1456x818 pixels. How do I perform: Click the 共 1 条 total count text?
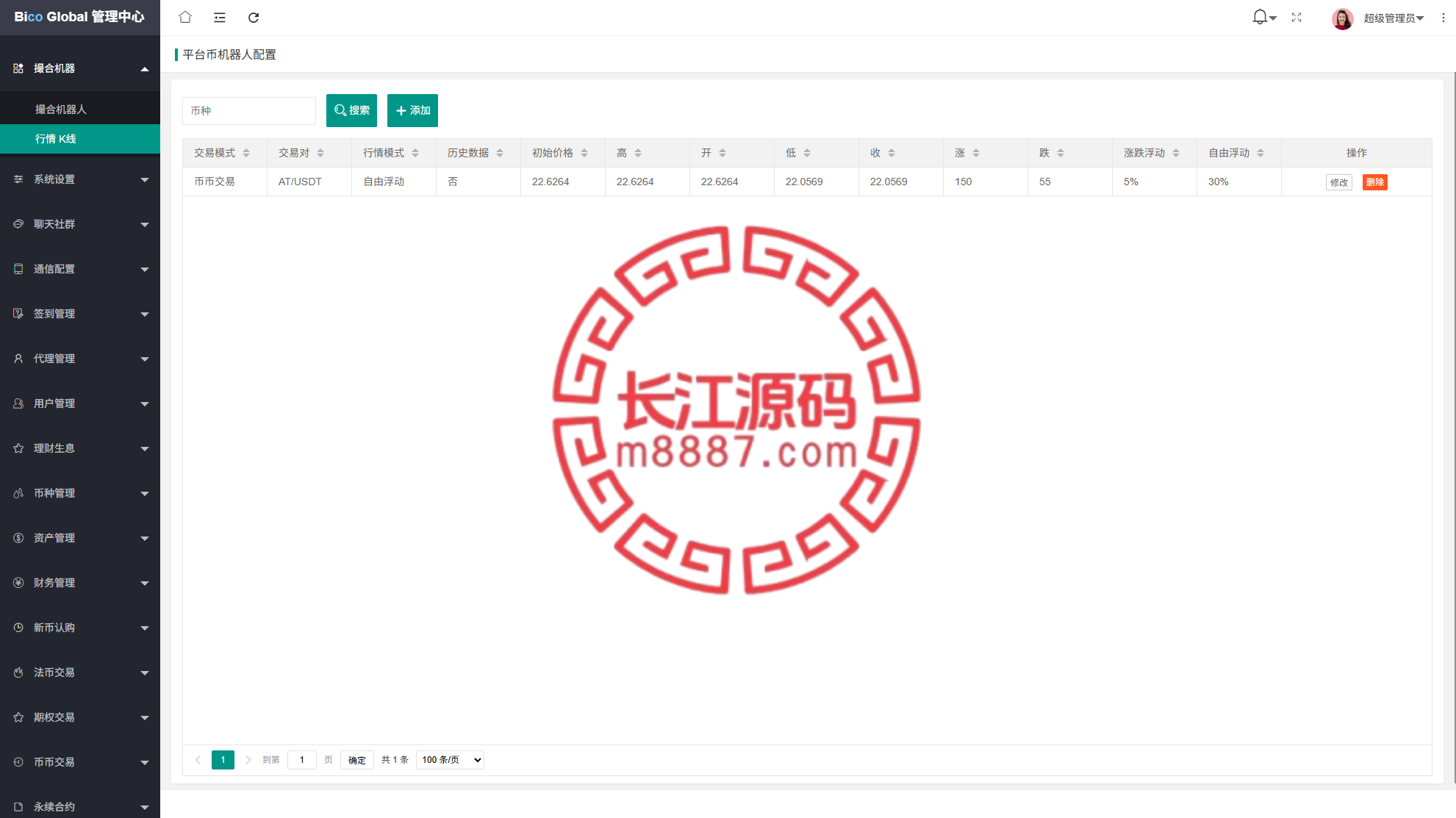395,760
